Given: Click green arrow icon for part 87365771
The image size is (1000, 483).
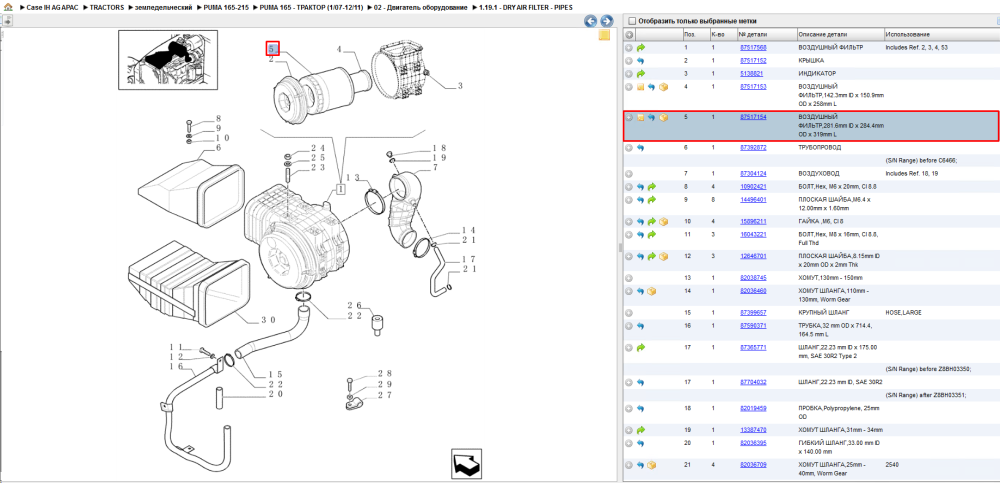Looking at the screenshot, I should (642, 348).
